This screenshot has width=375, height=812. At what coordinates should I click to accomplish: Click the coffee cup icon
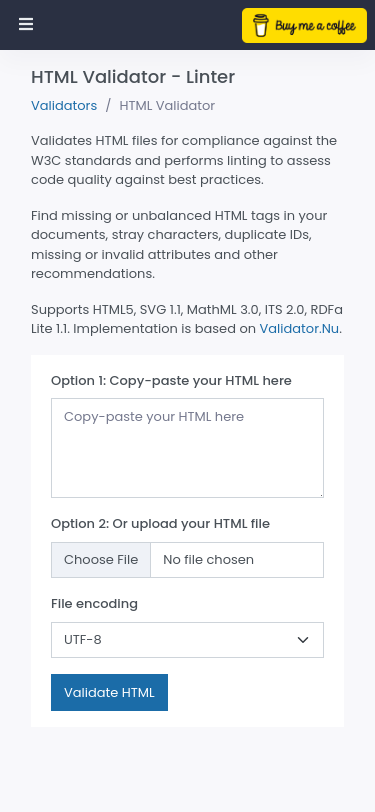[x=261, y=25]
